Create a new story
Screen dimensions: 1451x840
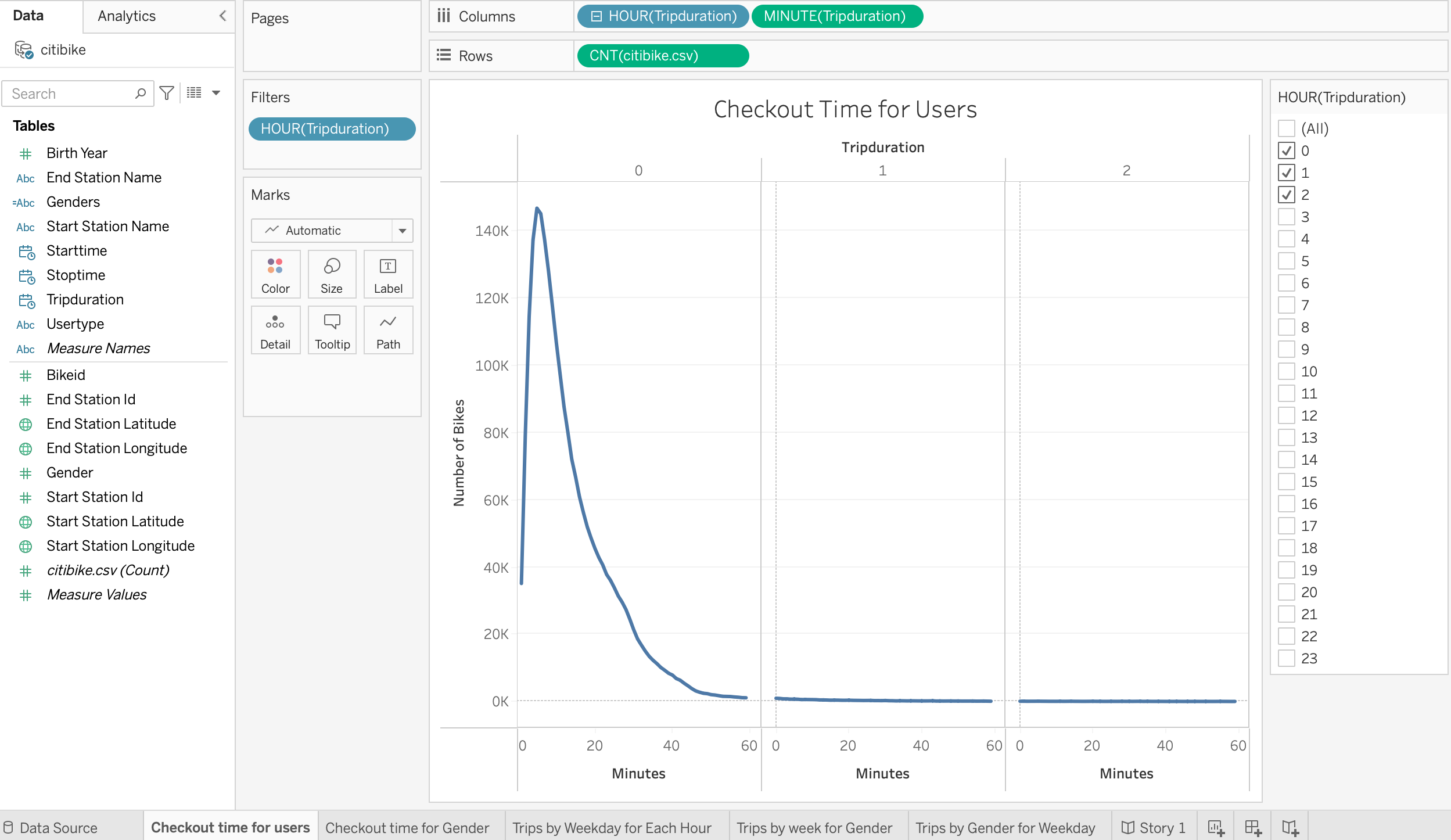point(1290,827)
